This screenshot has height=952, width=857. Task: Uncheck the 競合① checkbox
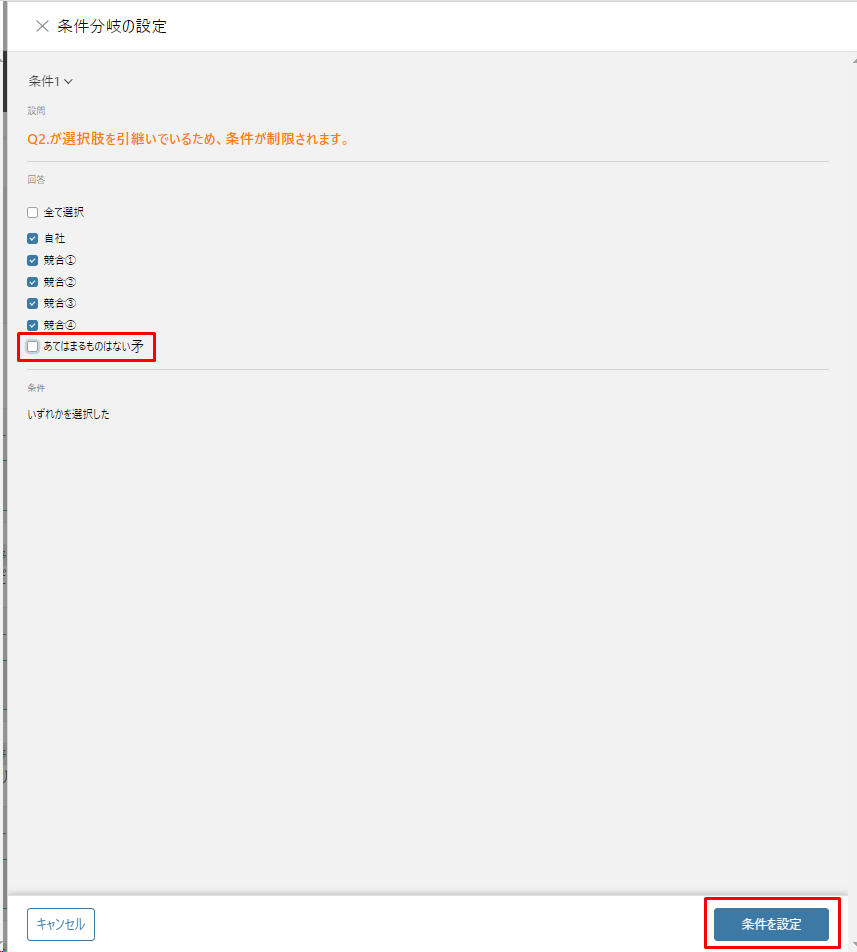[33, 260]
